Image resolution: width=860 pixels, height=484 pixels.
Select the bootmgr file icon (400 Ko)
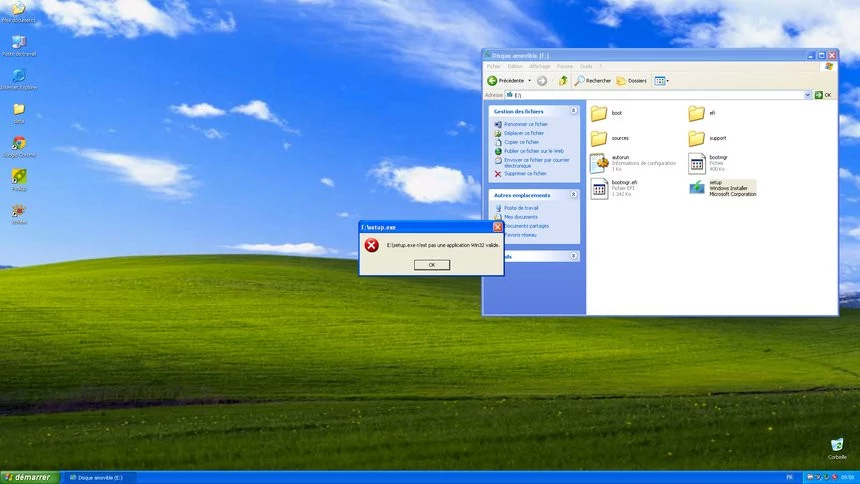697,163
